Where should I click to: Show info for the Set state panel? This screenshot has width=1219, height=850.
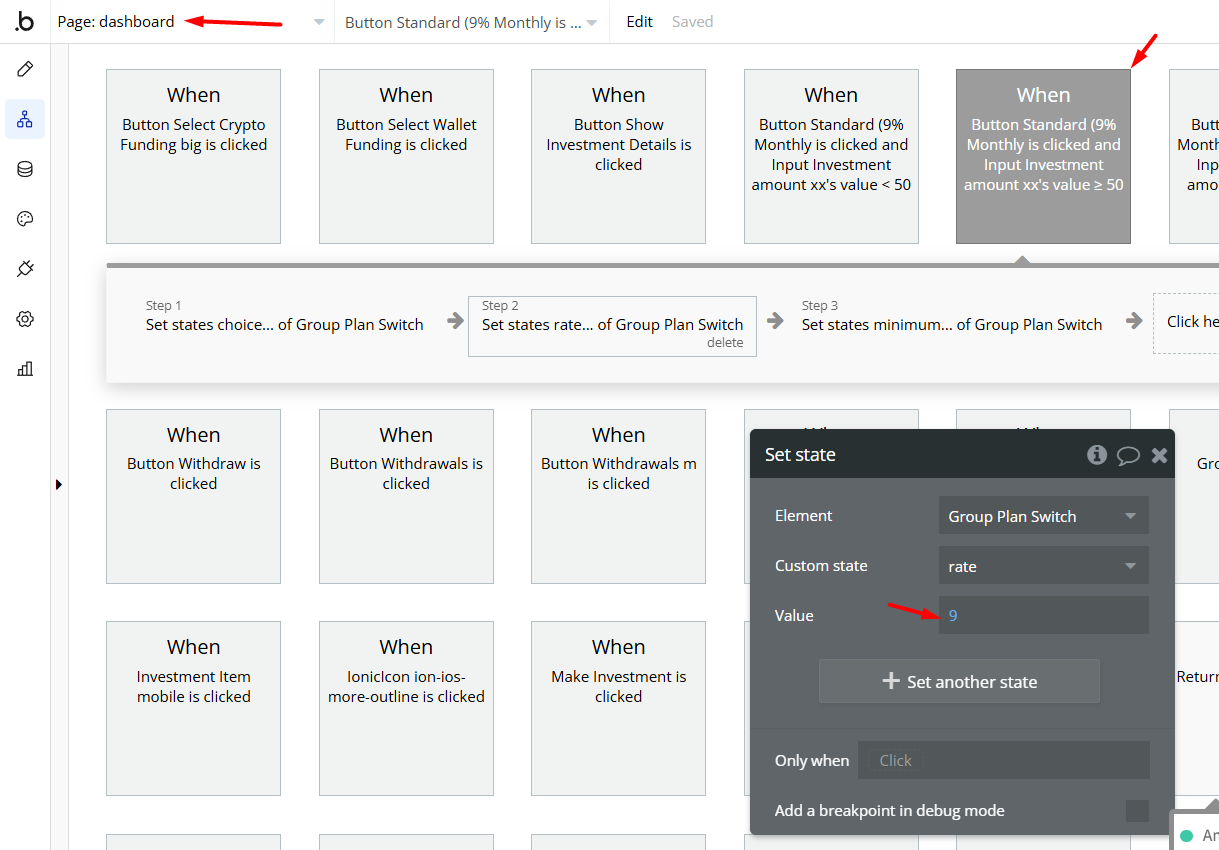(1097, 455)
